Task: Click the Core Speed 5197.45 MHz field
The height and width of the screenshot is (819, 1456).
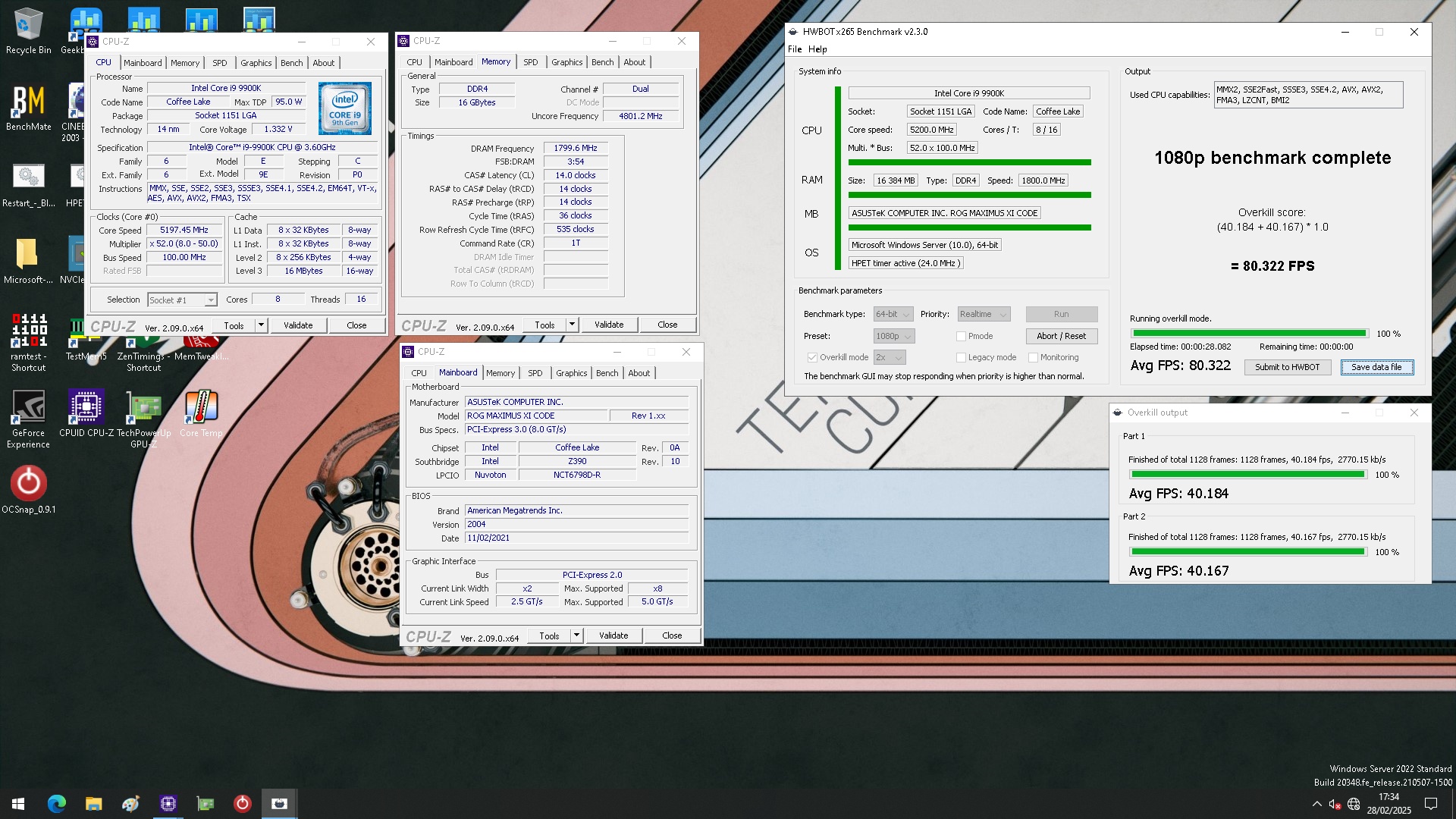Action: 184,230
